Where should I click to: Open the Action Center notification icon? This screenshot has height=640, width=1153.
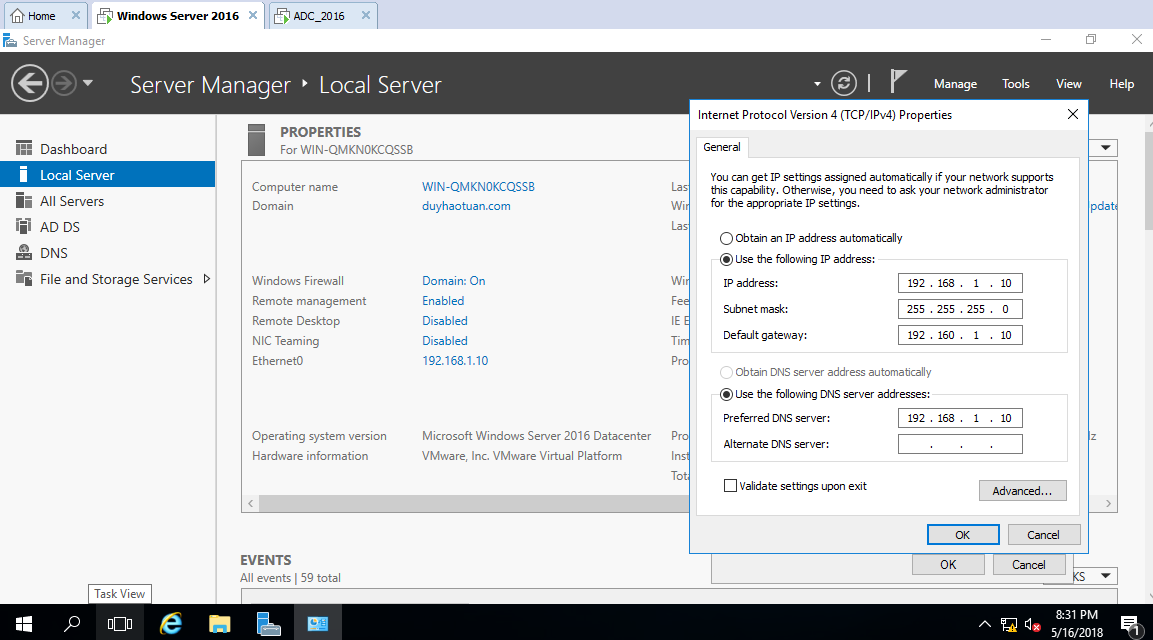tap(1130, 625)
